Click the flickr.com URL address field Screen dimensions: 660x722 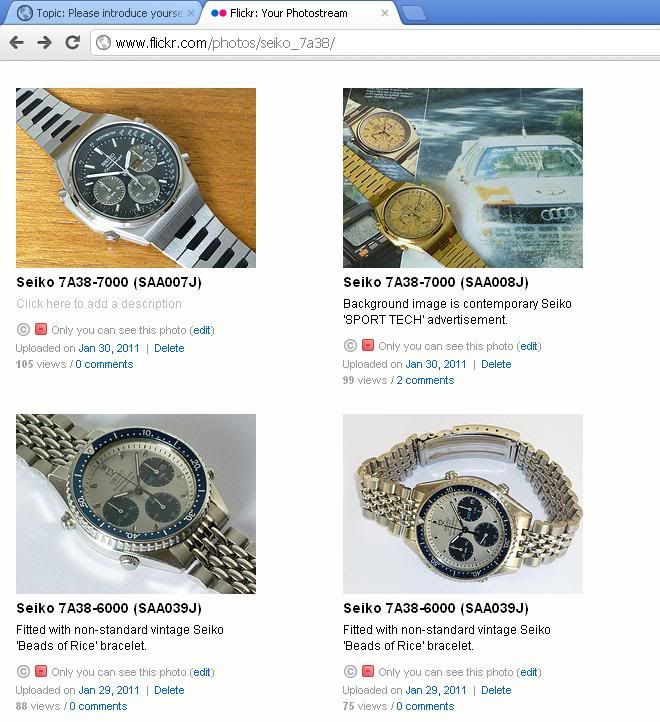pyautogui.click(x=375, y=43)
